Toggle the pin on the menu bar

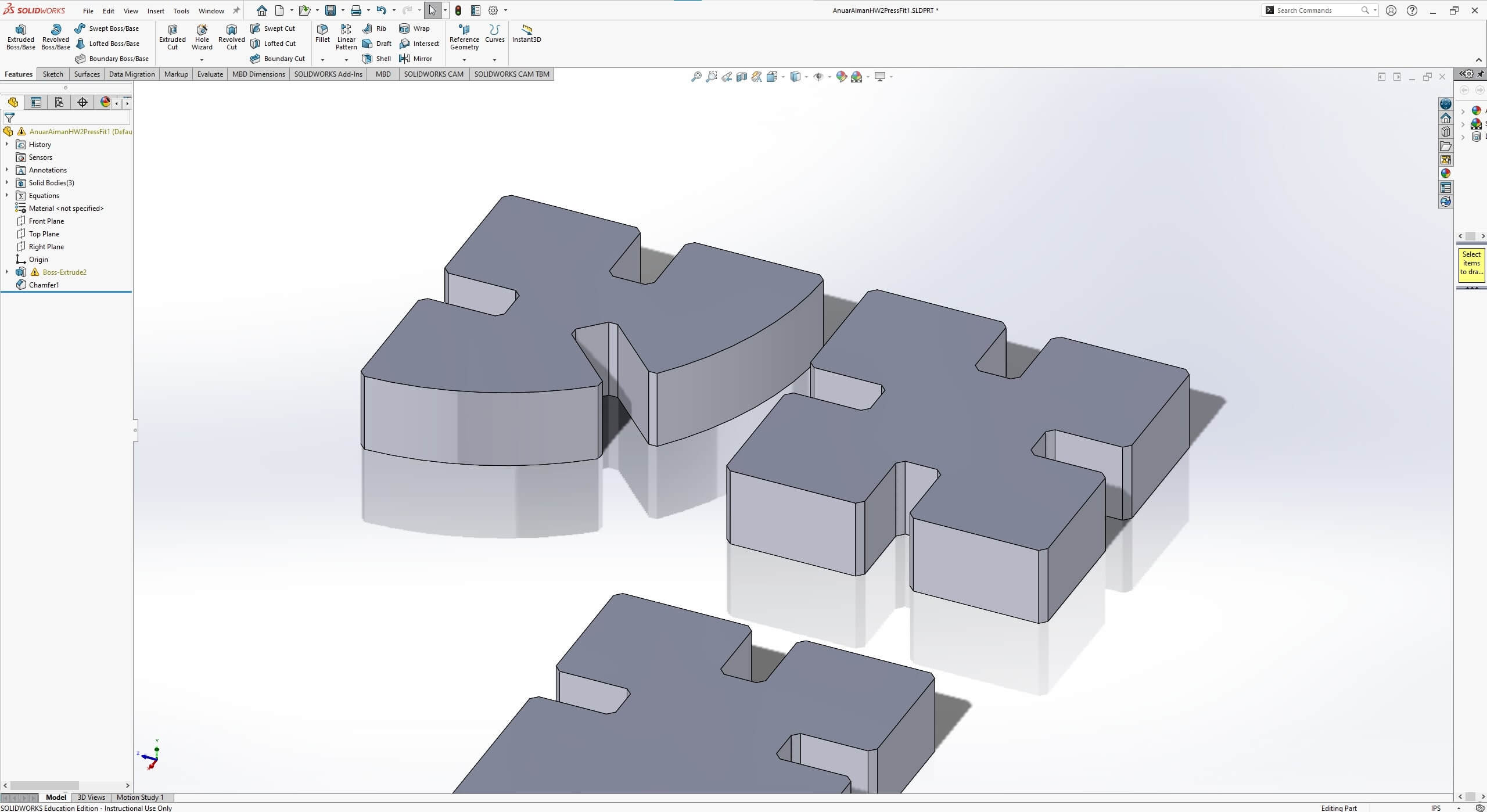pyautogui.click(x=236, y=10)
